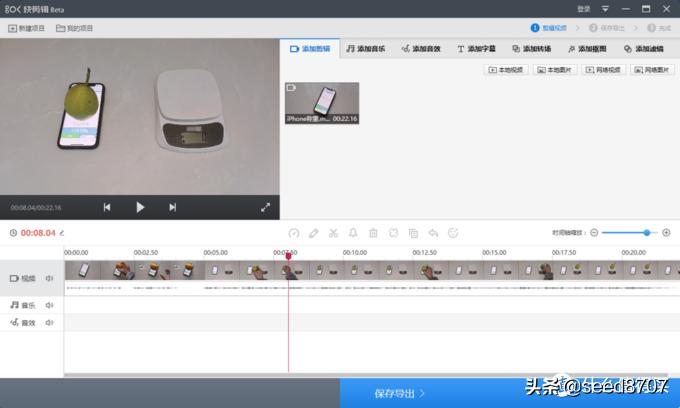Click the undo arrow icon
The width and height of the screenshot is (680, 408).
click(433, 233)
